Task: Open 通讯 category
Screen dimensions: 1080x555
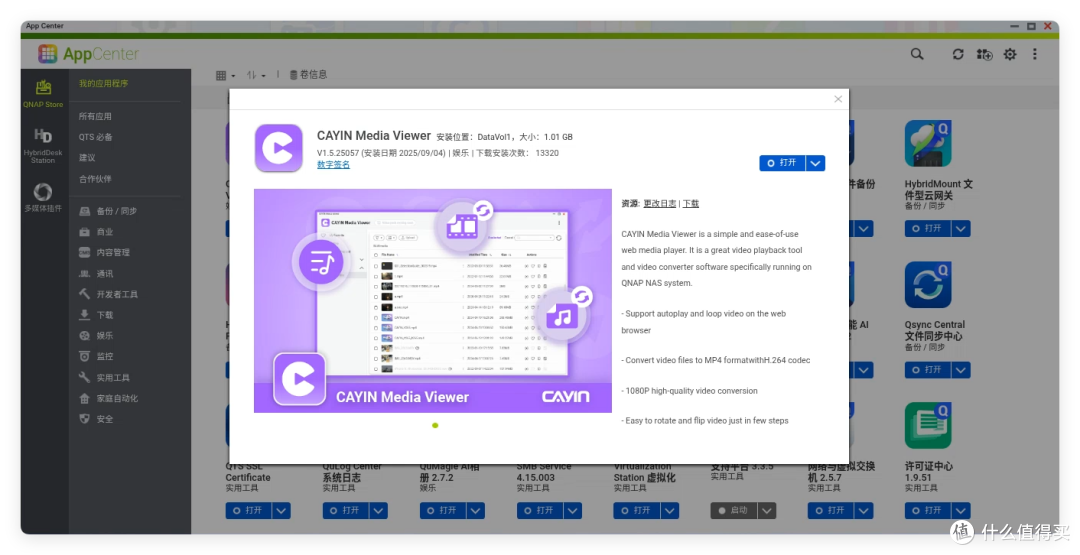Action: click(x=96, y=273)
